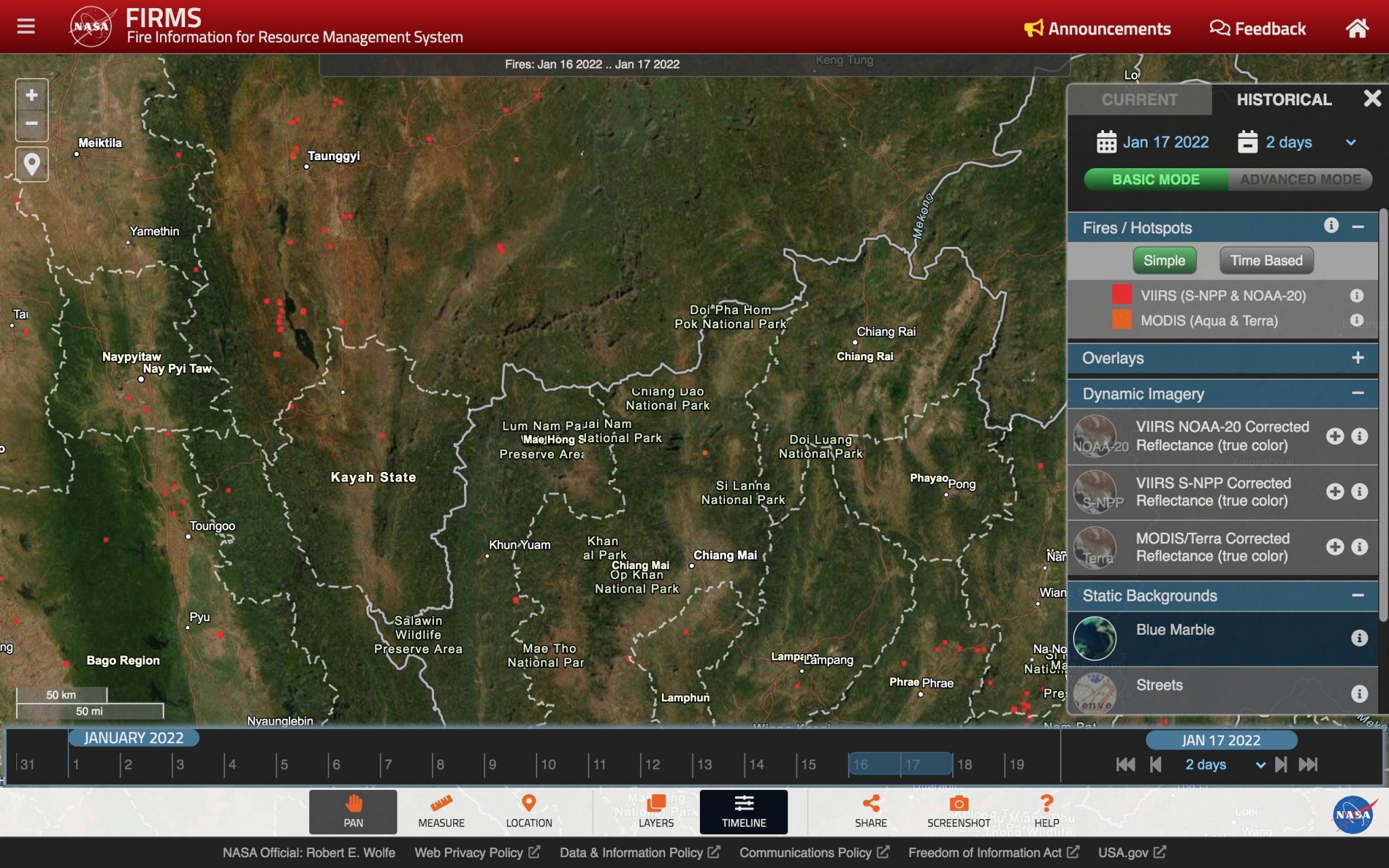Collapse the Fires / Hotspots section

pyautogui.click(x=1357, y=226)
